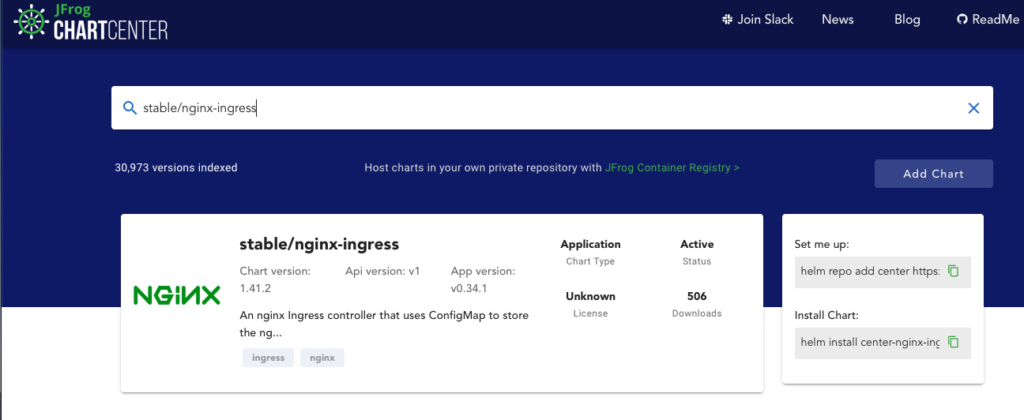The height and width of the screenshot is (420, 1024).
Task: Copy the helm repo add command
Action: point(953,271)
